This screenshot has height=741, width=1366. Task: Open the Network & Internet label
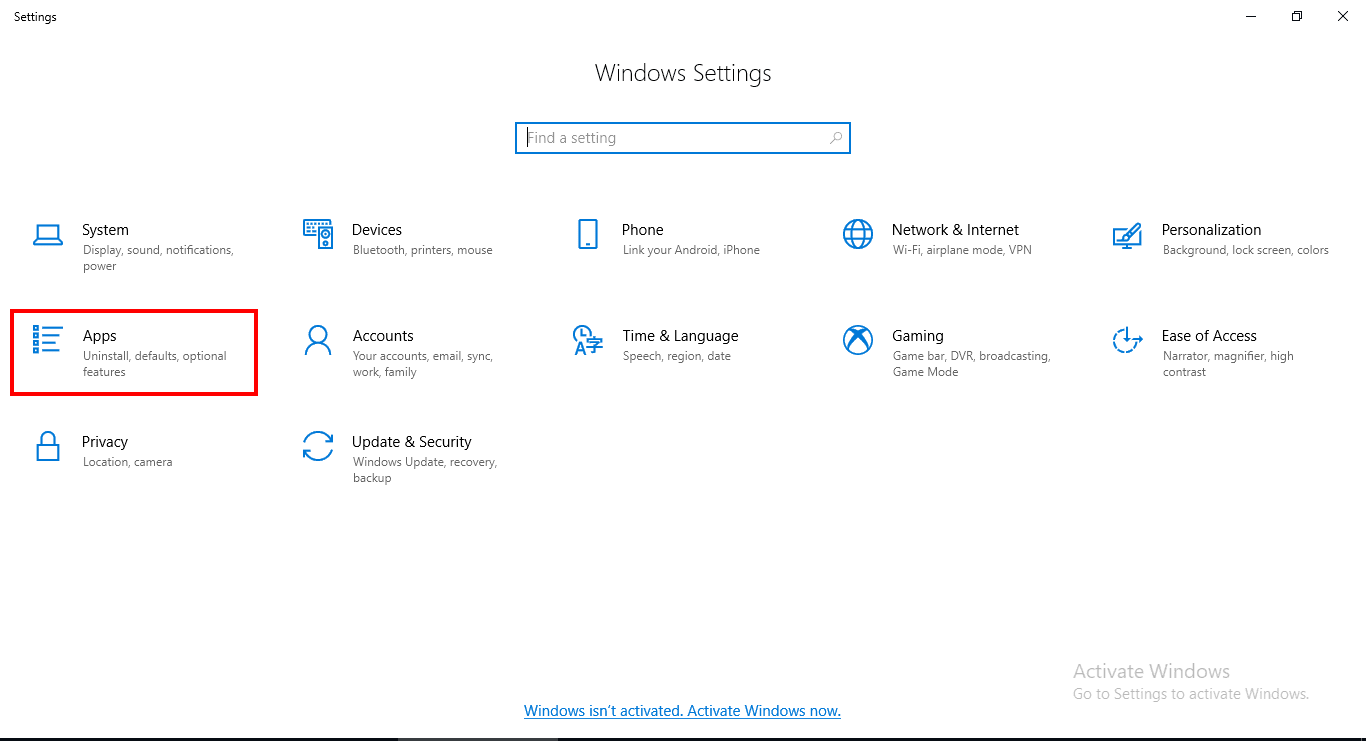[955, 230]
